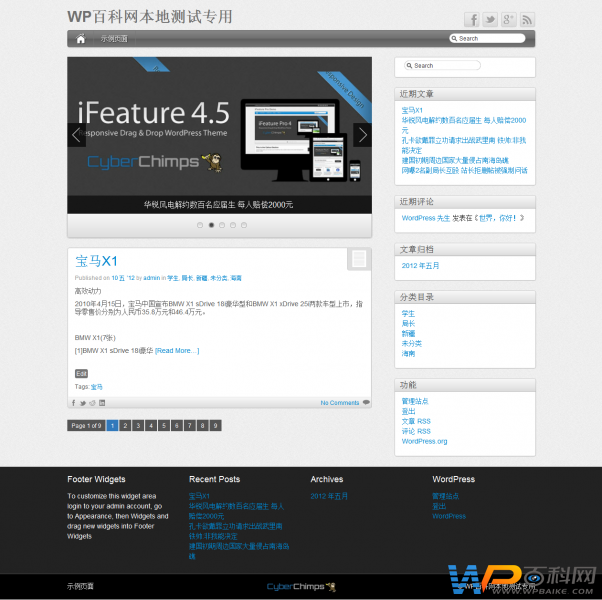Go to pagination page 7

point(190,425)
